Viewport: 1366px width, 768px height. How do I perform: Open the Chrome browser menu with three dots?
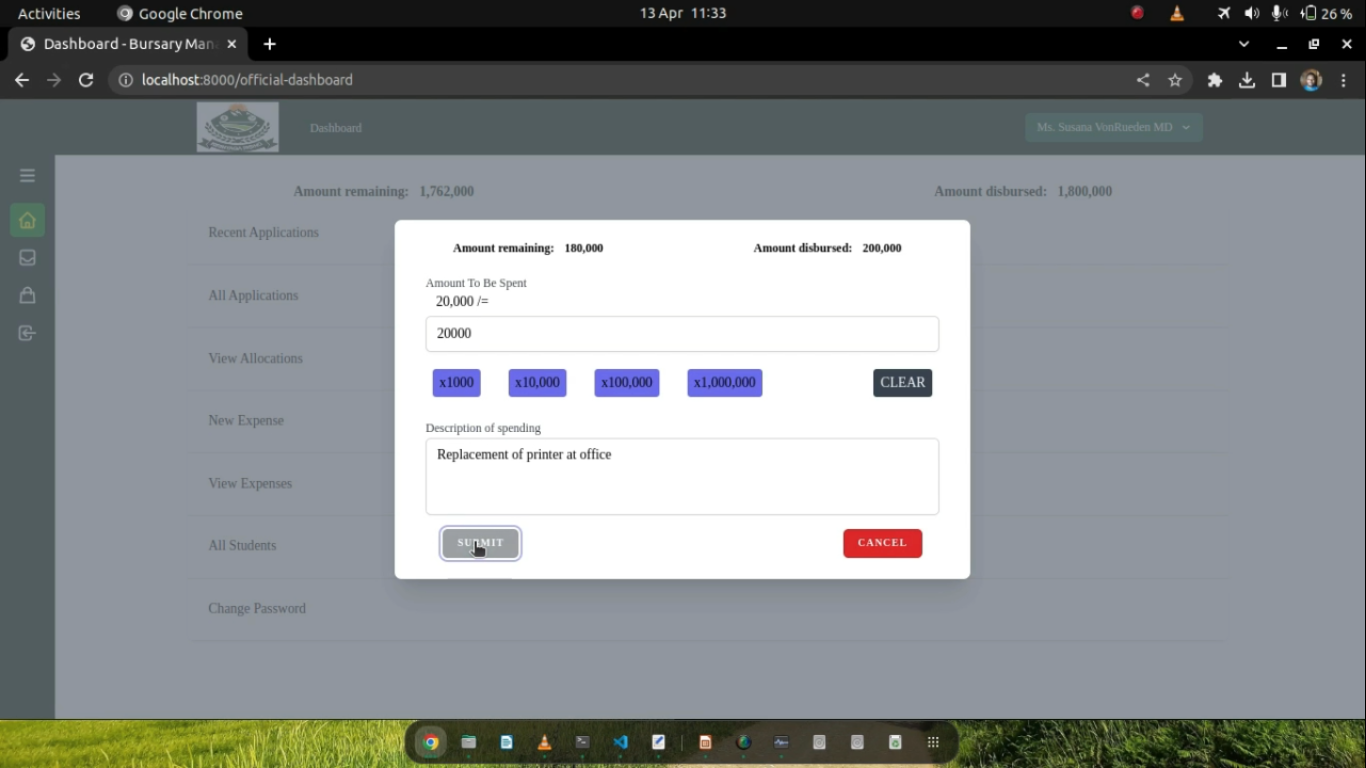click(x=1344, y=80)
